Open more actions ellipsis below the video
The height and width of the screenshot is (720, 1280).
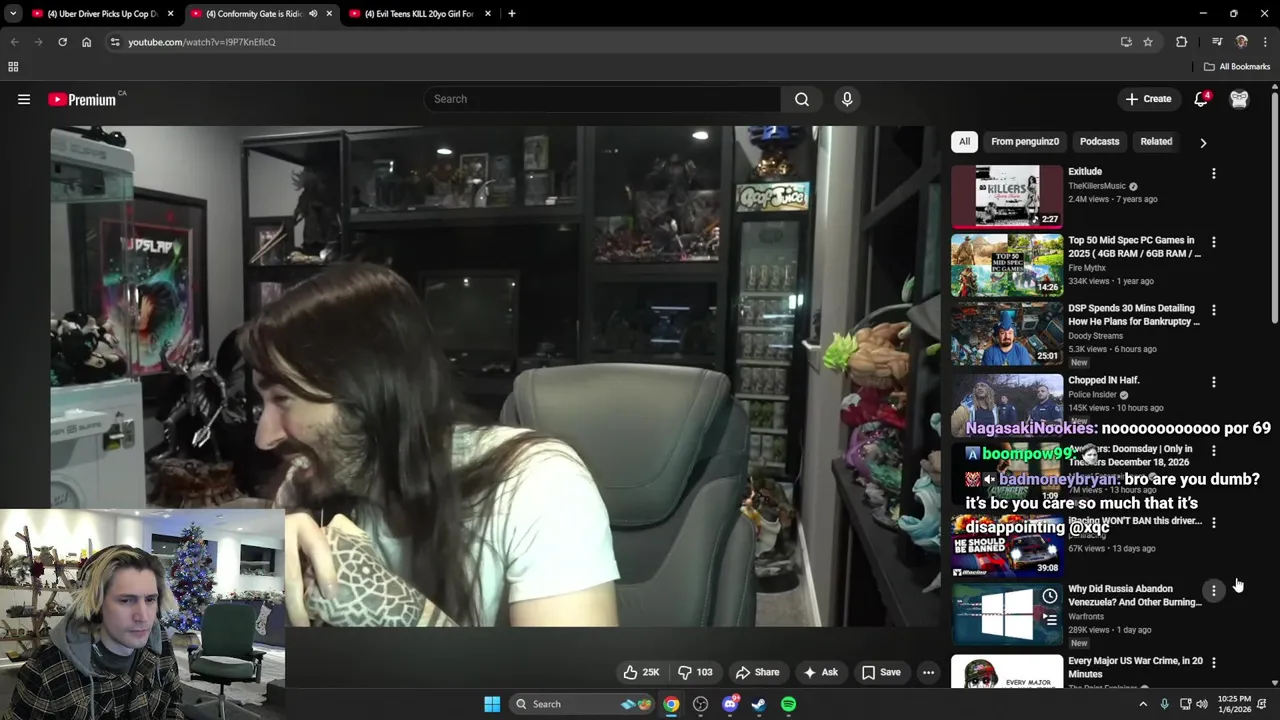pyautogui.click(x=928, y=672)
